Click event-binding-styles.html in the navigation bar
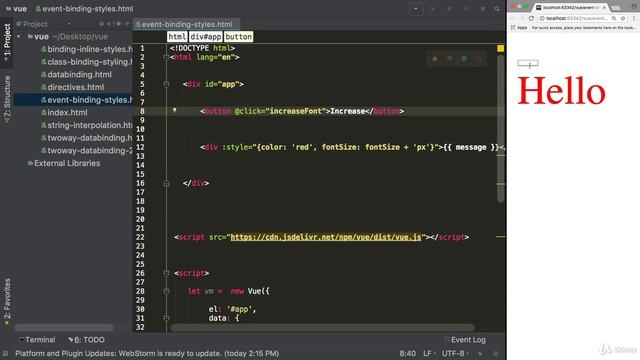 pyautogui.click(x=84, y=9)
